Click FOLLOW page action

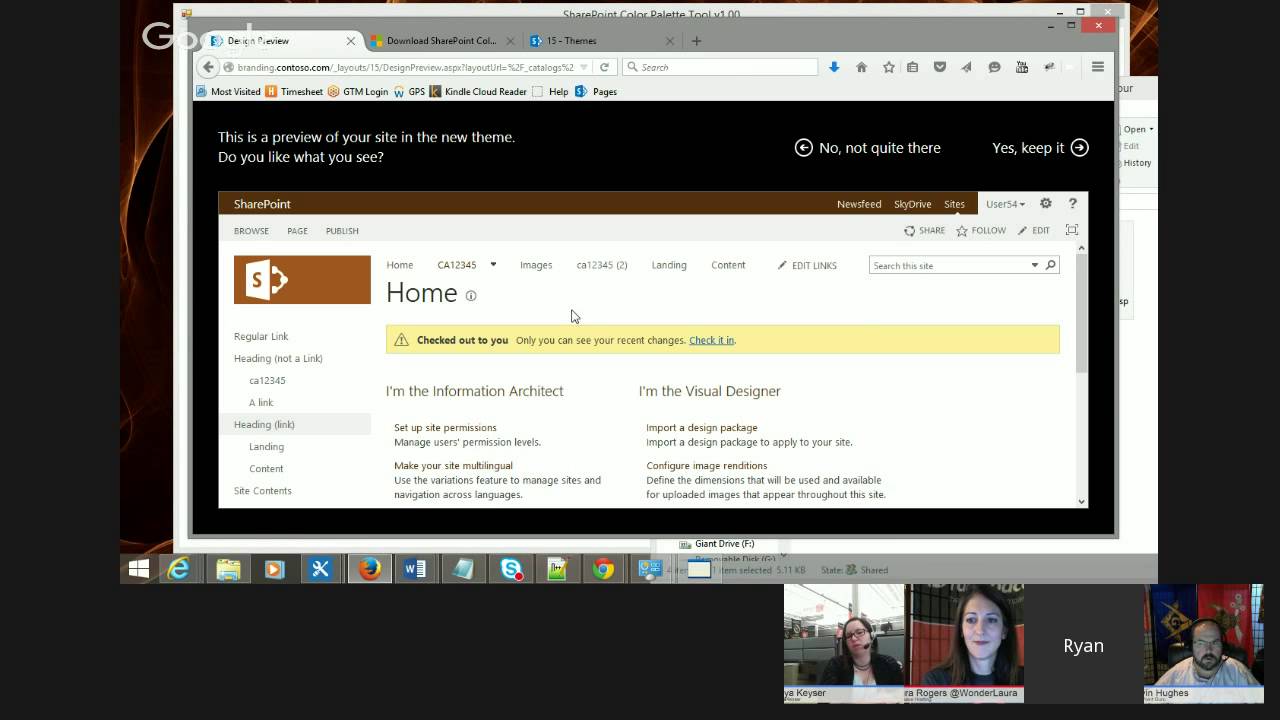(981, 231)
